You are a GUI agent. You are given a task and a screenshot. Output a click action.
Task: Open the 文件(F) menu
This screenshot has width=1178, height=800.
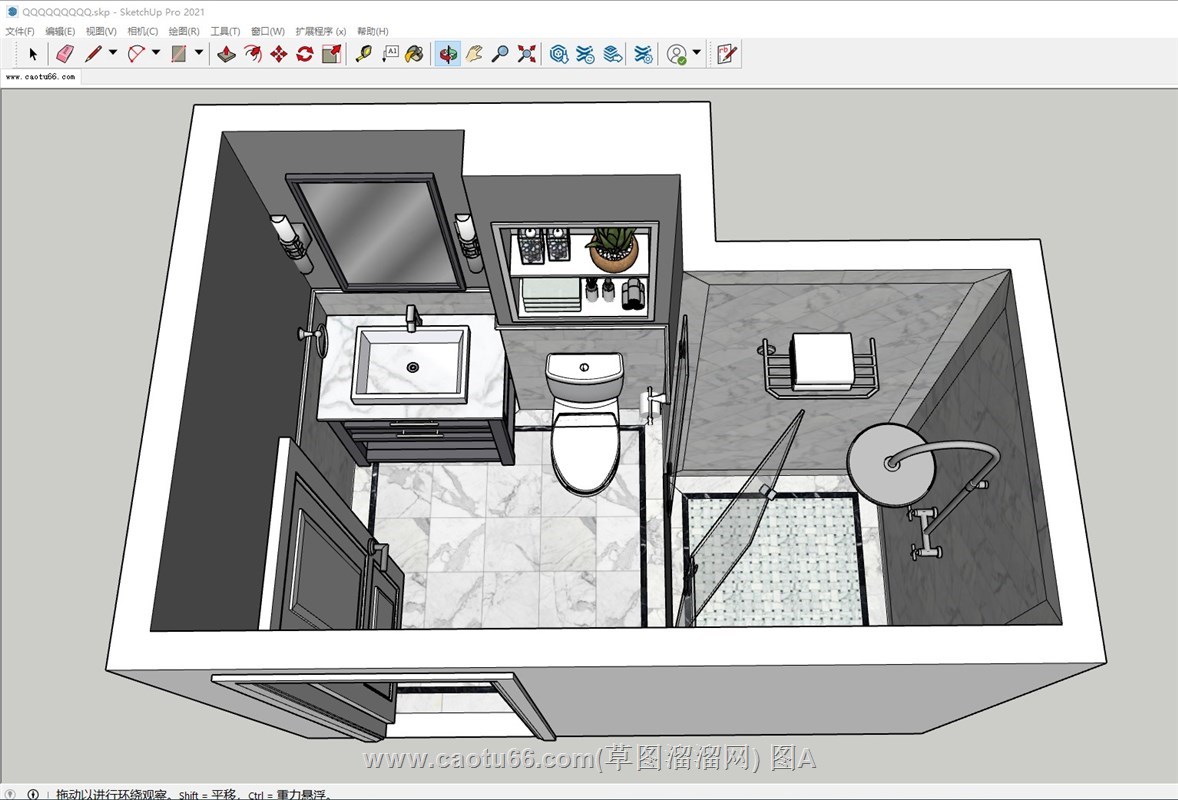(20, 32)
